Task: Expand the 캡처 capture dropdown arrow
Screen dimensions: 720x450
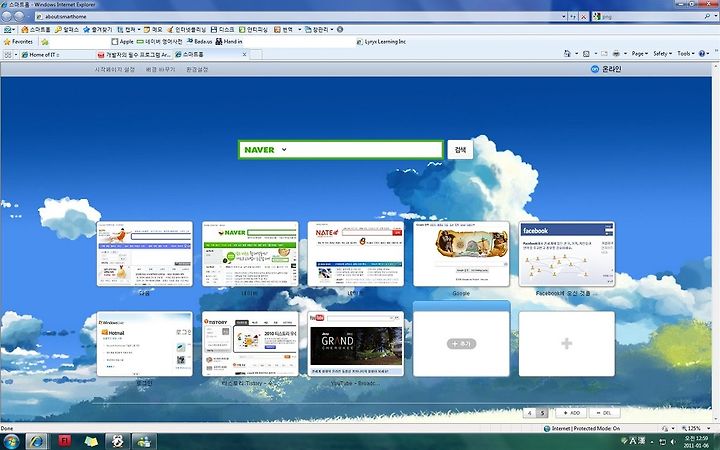Action: point(139,29)
